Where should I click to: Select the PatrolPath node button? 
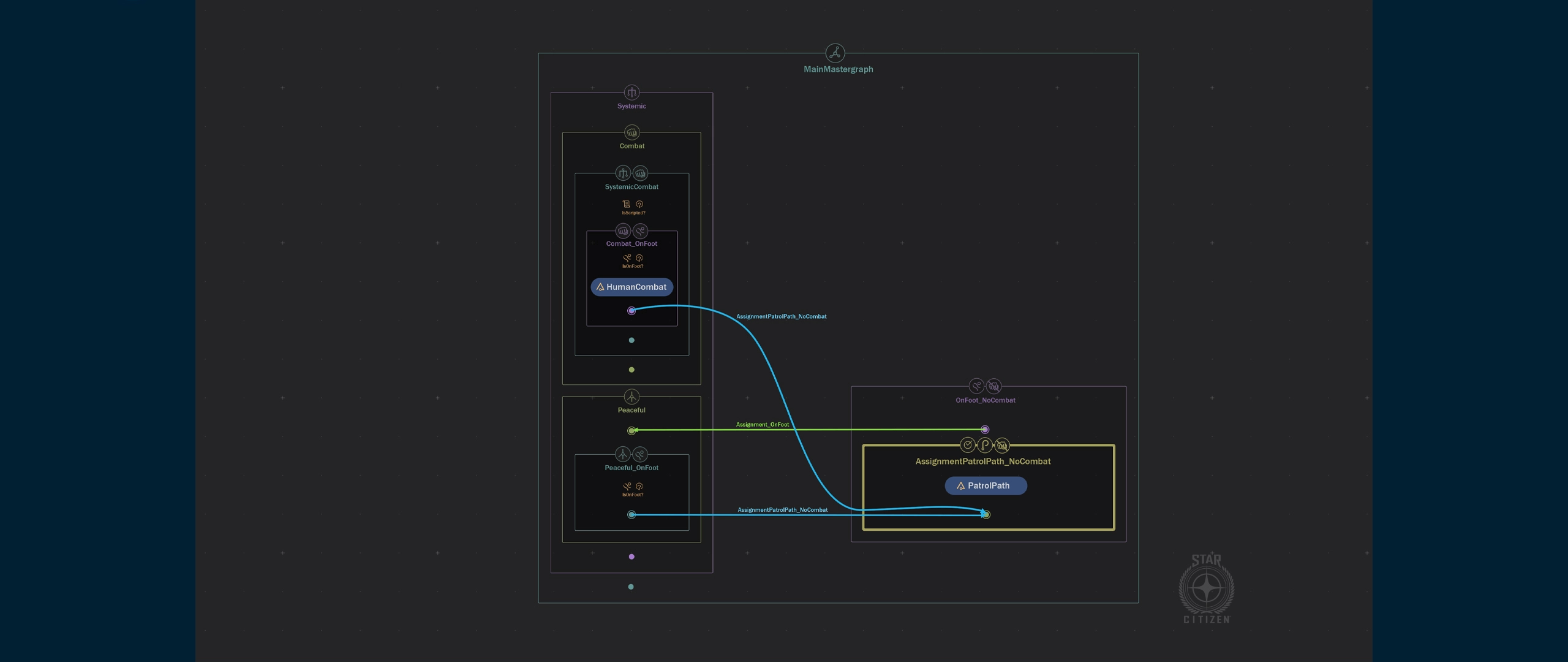tap(985, 485)
